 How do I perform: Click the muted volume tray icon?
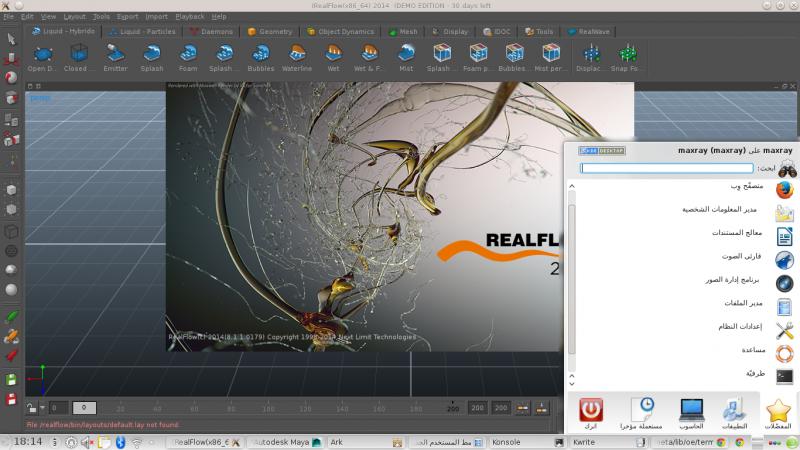(x=87, y=442)
